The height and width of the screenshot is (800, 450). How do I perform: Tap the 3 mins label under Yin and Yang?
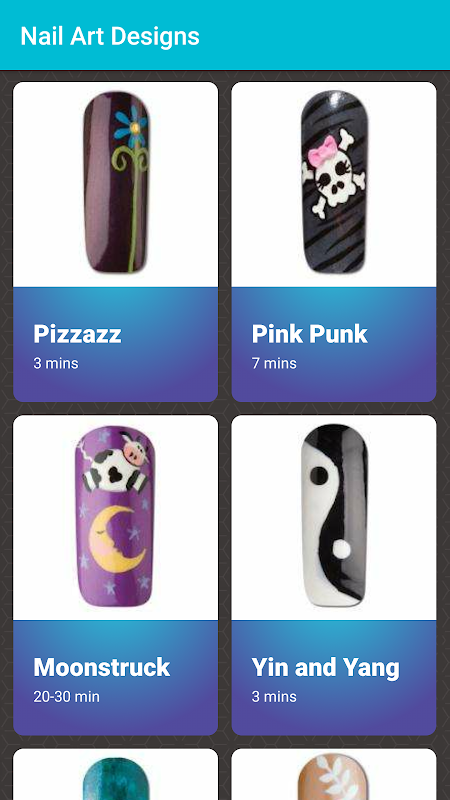274,696
